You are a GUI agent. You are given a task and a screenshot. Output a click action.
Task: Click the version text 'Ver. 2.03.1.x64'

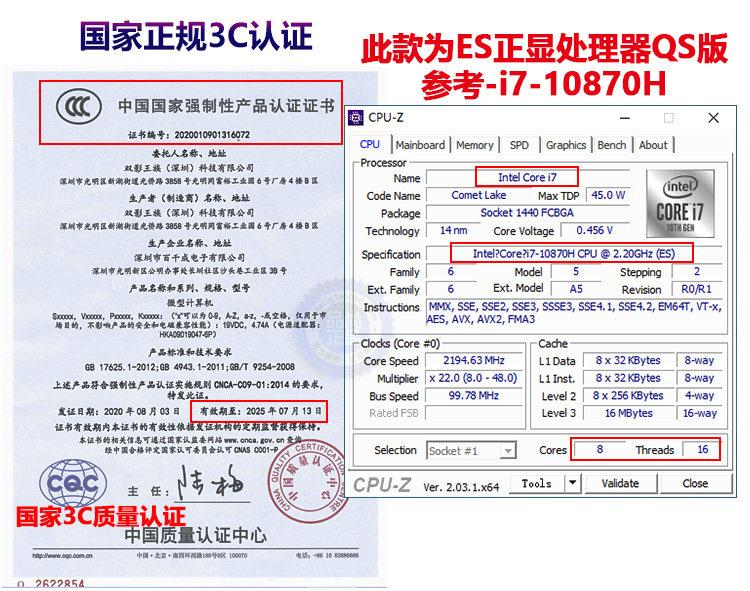pyautogui.click(x=461, y=487)
